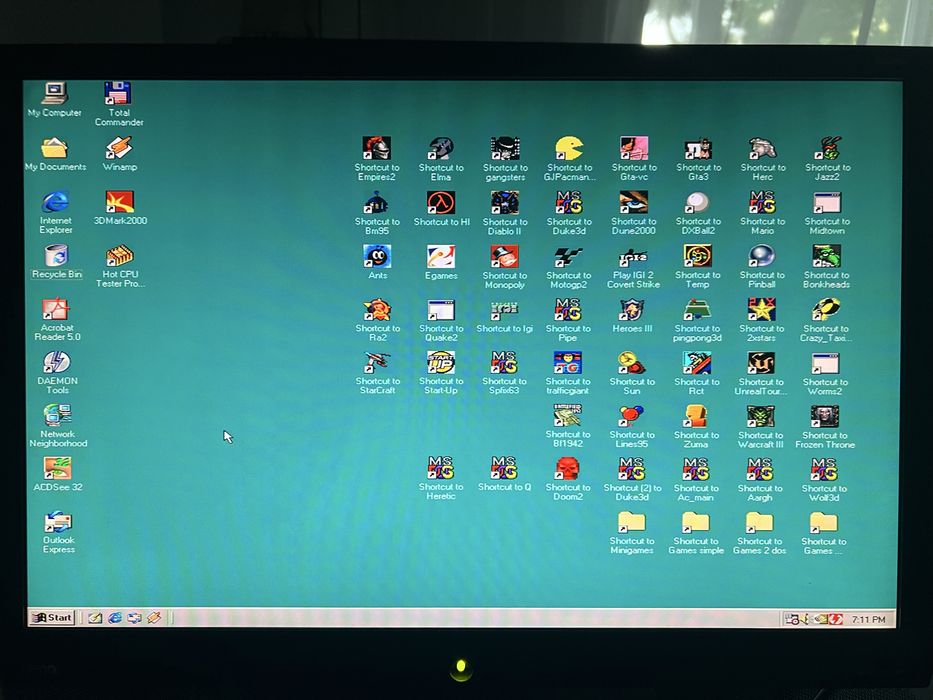Click the taskbar clock showing 7:11 PM
933x700 pixels.
pyautogui.click(x=868, y=620)
